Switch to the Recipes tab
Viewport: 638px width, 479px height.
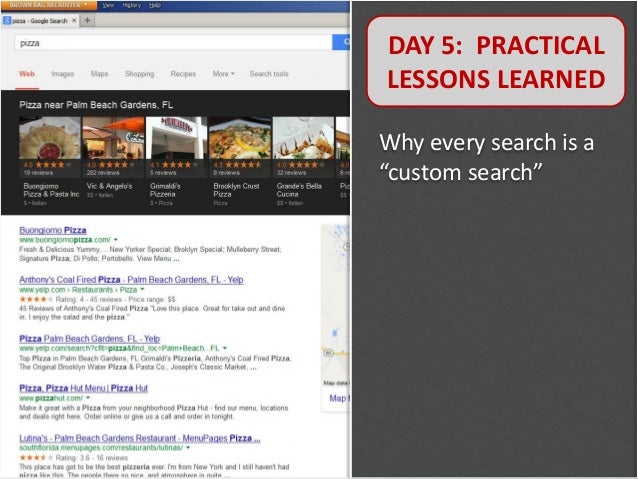[x=183, y=74]
